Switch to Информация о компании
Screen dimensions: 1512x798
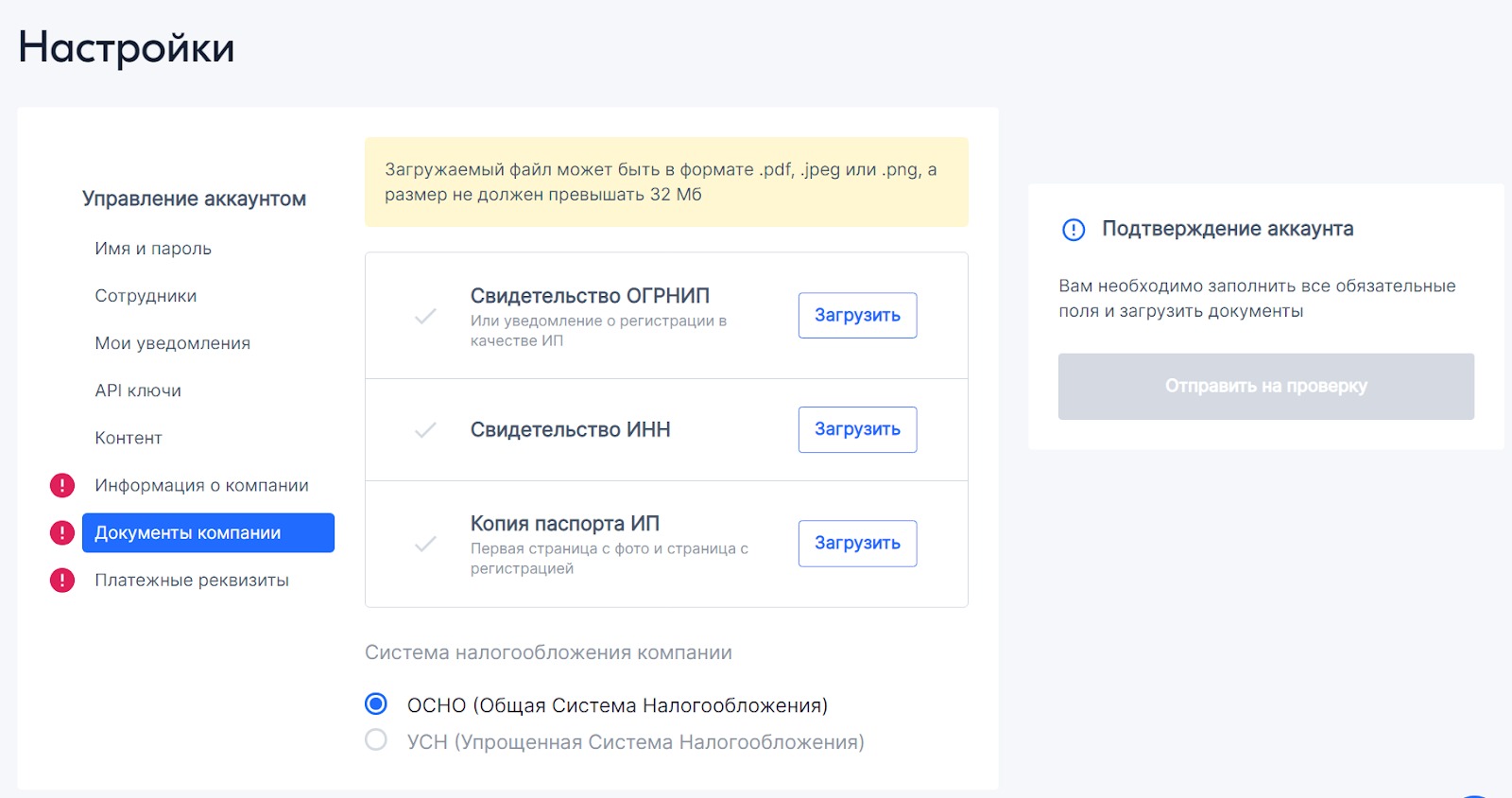point(201,485)
